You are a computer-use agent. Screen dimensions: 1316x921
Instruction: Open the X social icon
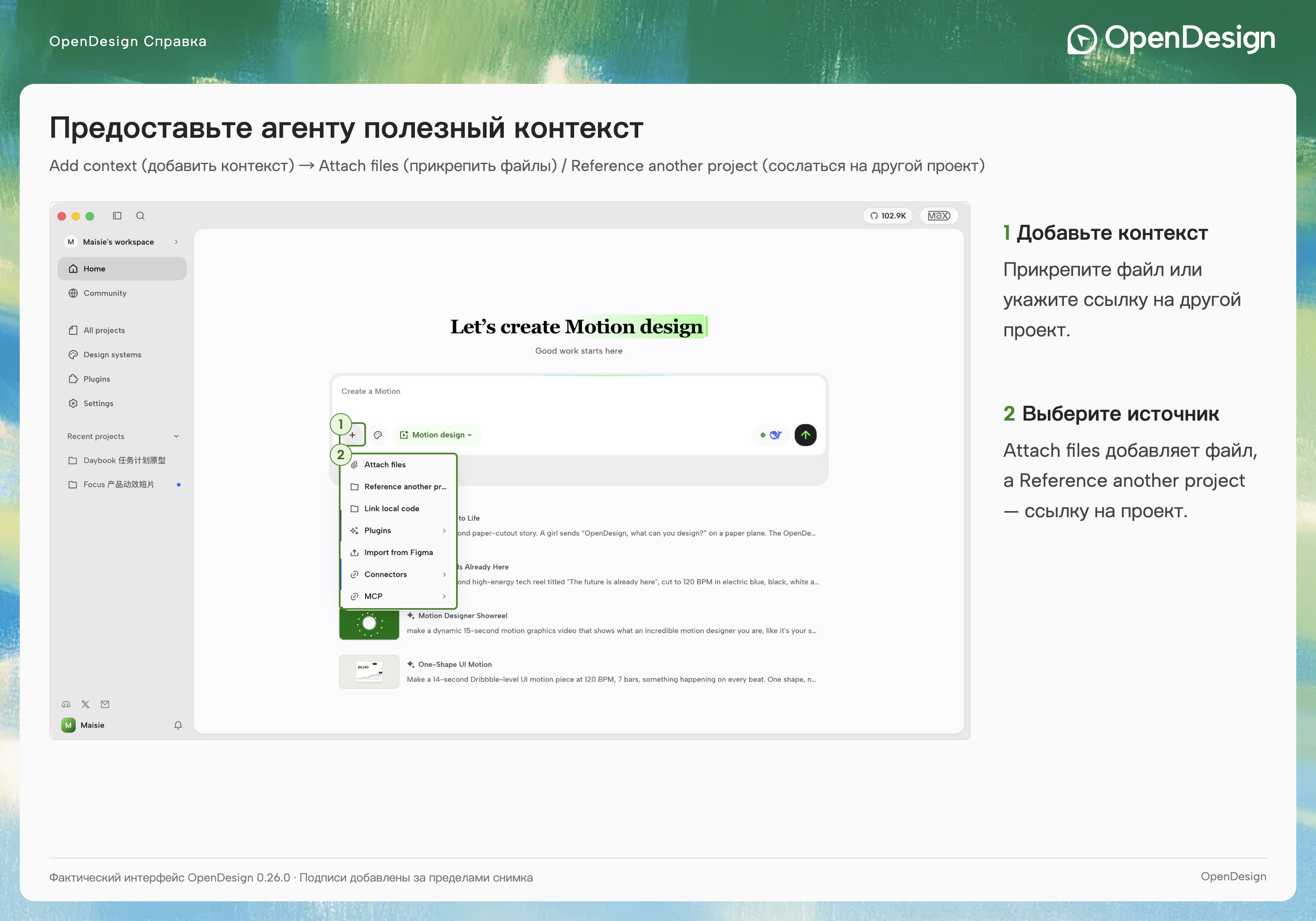86,704
